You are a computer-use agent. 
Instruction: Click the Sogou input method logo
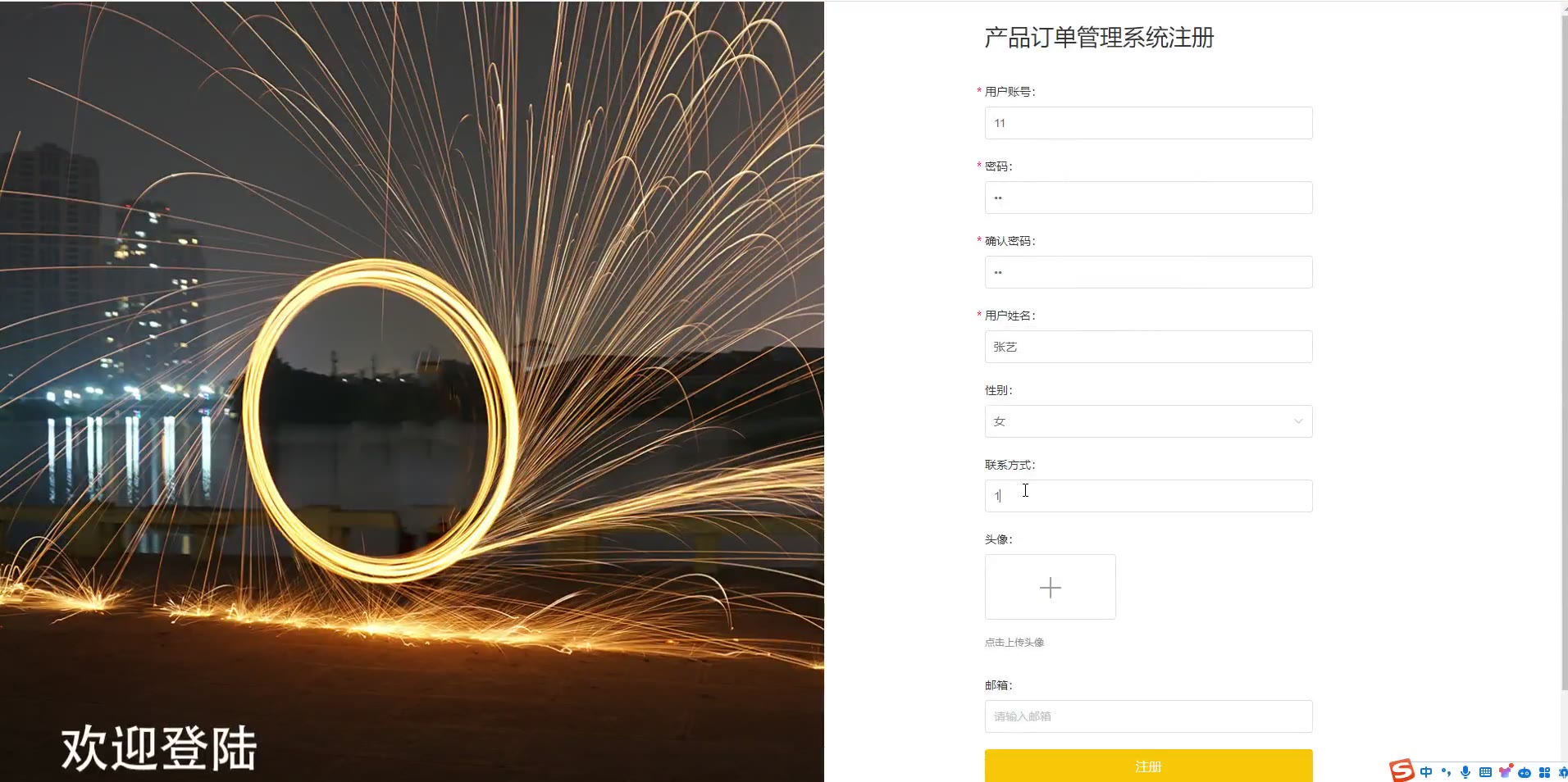point(1402,771)
